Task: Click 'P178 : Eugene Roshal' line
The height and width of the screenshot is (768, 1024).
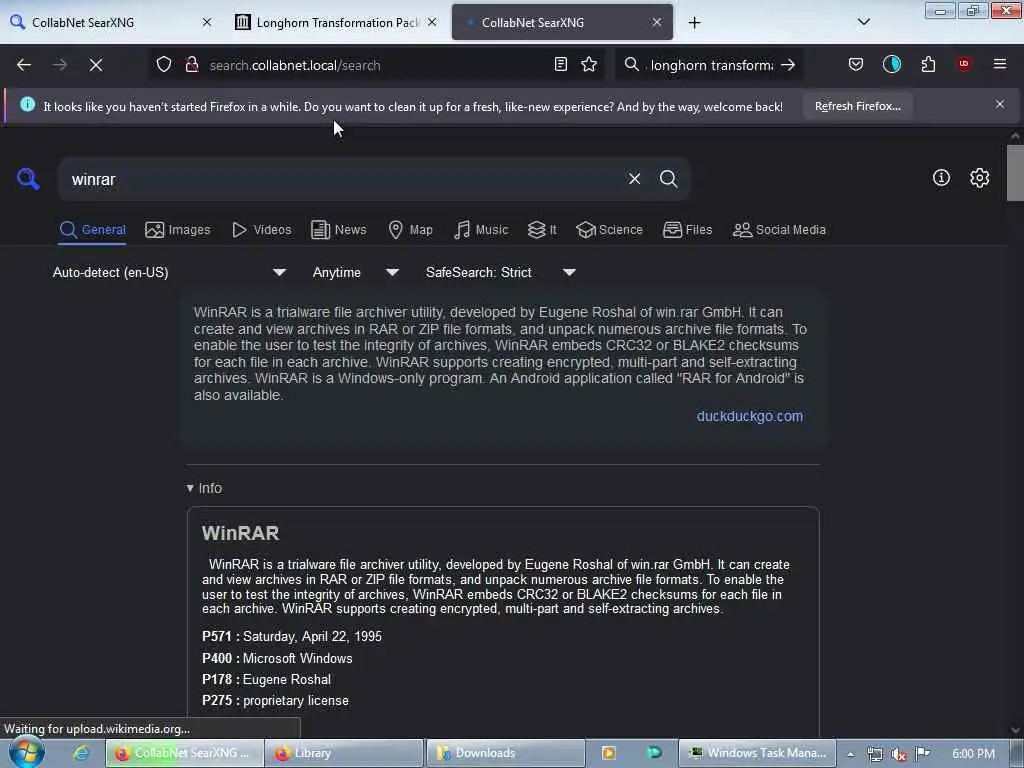Action: pos(266,679)
